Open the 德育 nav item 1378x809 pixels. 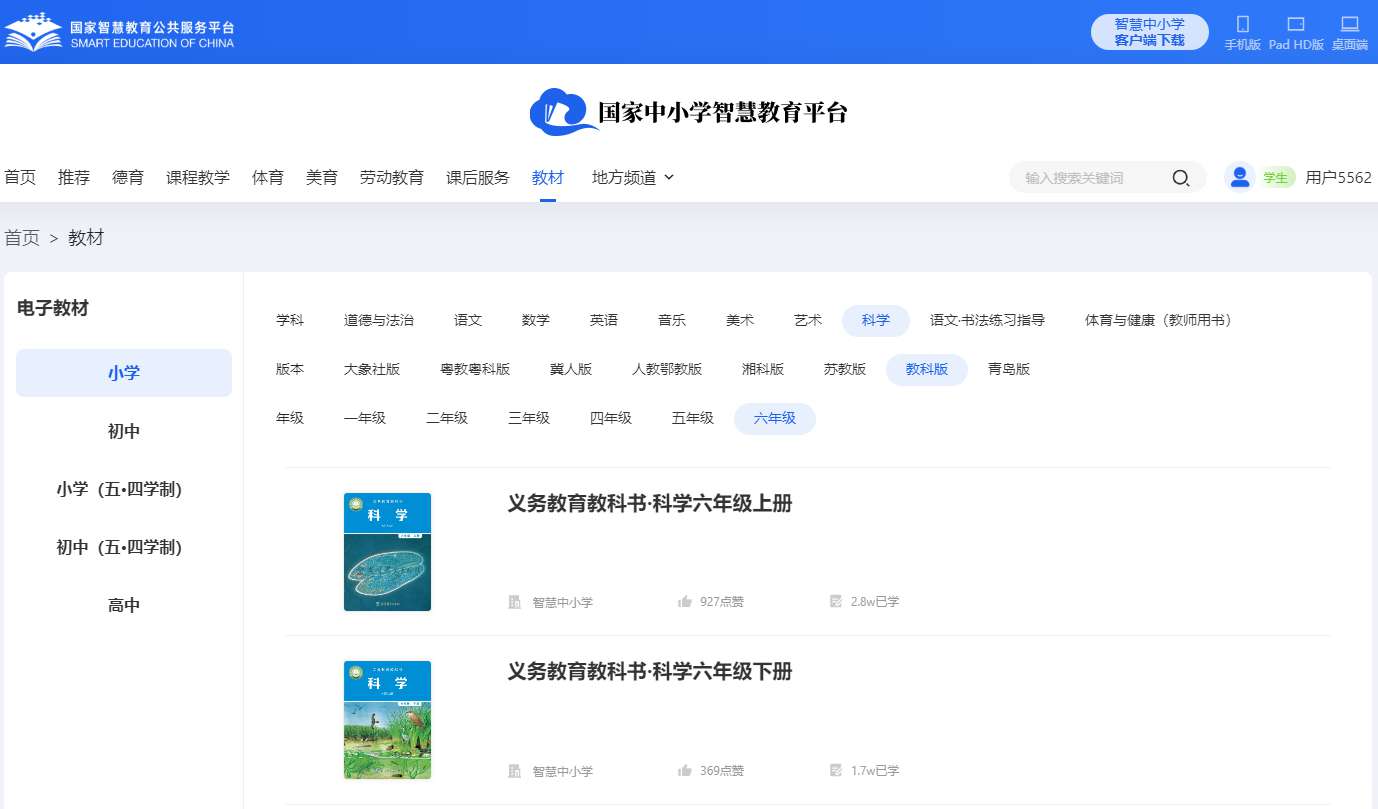[128, 177]
